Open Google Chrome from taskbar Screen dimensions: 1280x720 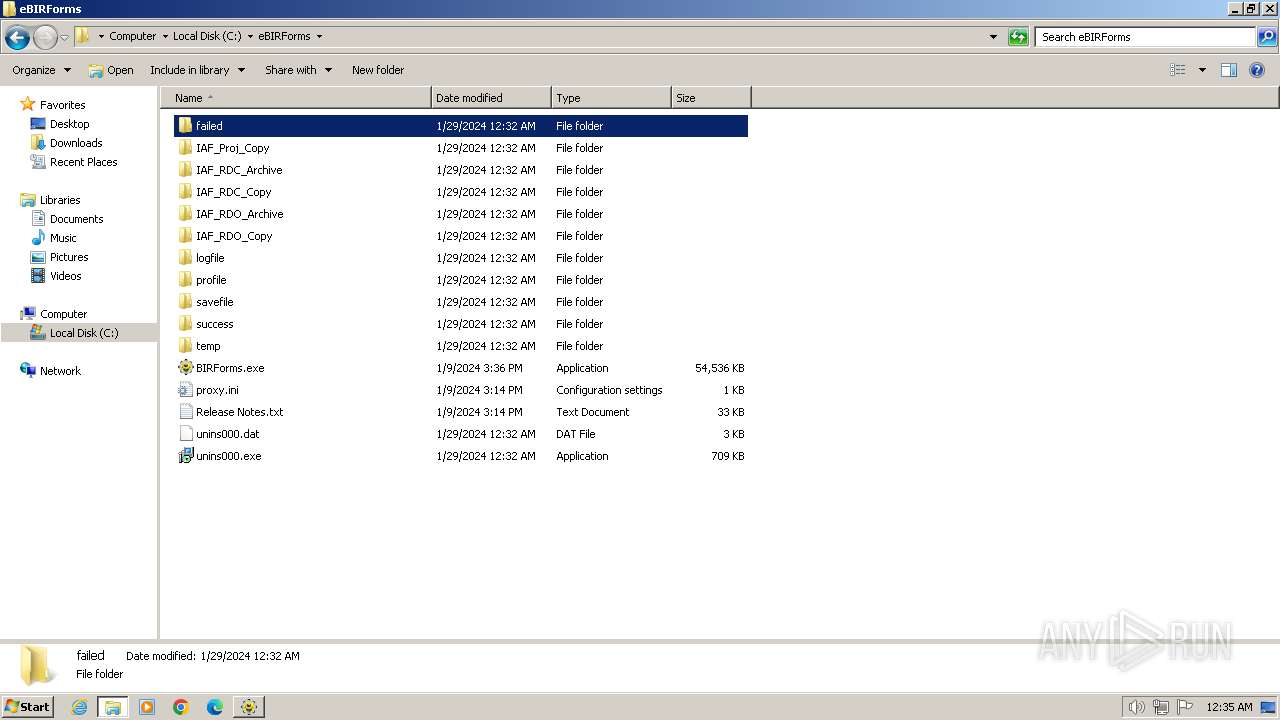[181, 707]
